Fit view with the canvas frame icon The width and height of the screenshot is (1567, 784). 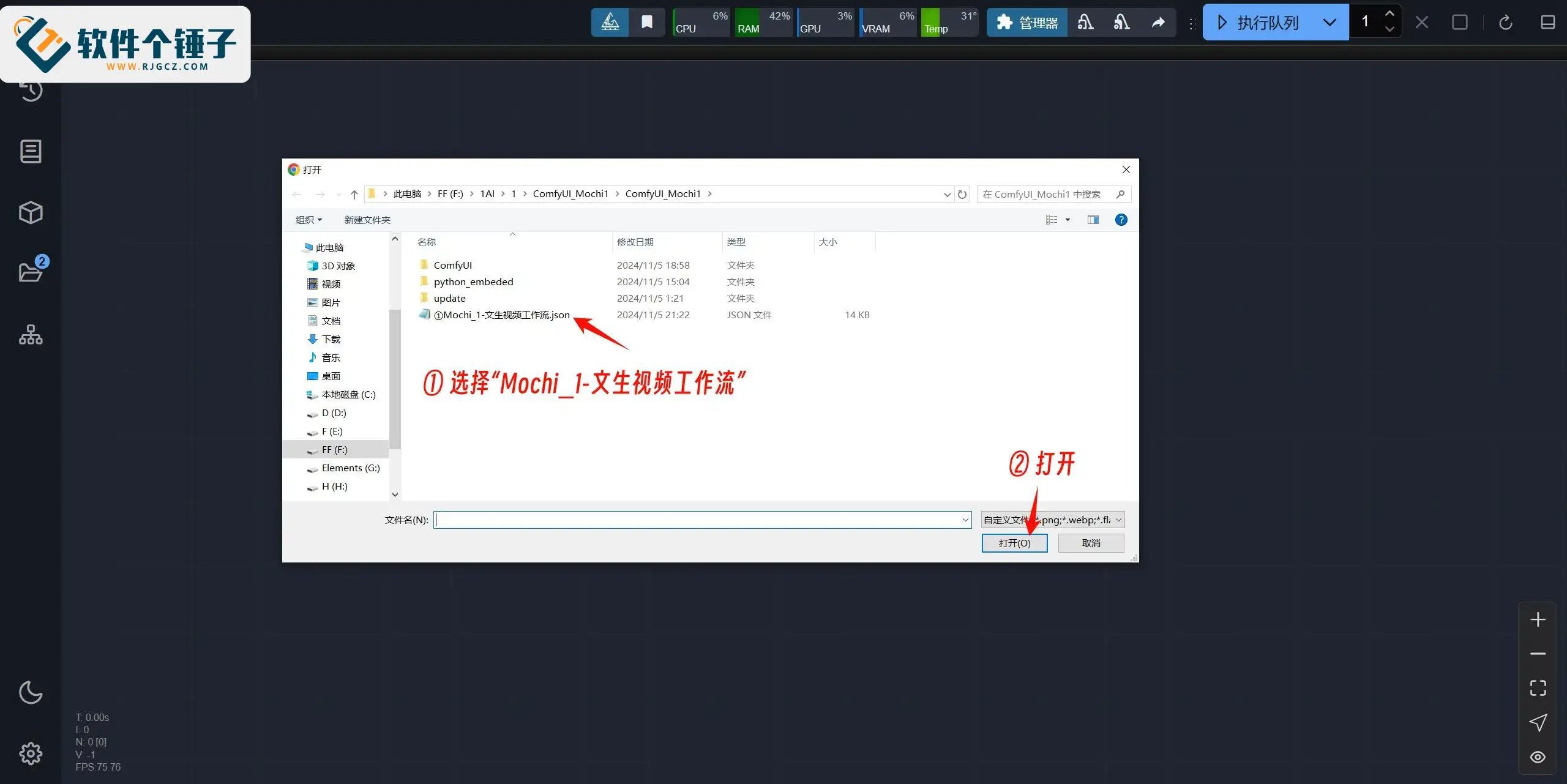click(1538, 688)
